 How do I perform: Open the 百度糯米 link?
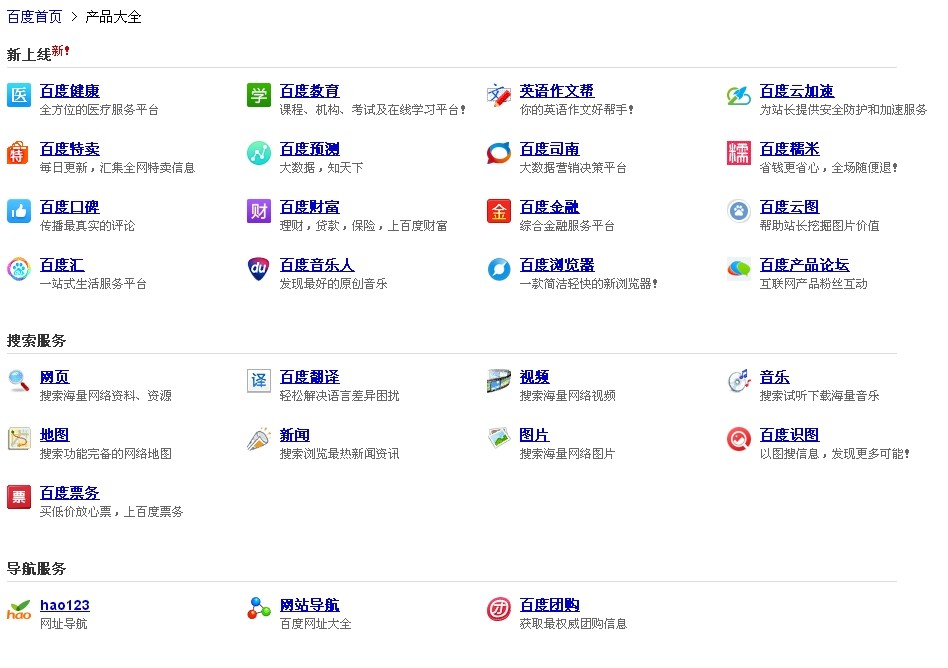tap(790, 149)
